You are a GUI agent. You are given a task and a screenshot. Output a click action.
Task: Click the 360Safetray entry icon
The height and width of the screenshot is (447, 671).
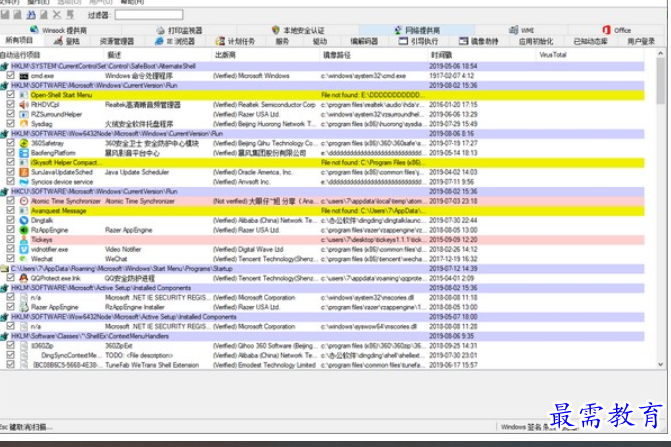[x=24, y=143]
